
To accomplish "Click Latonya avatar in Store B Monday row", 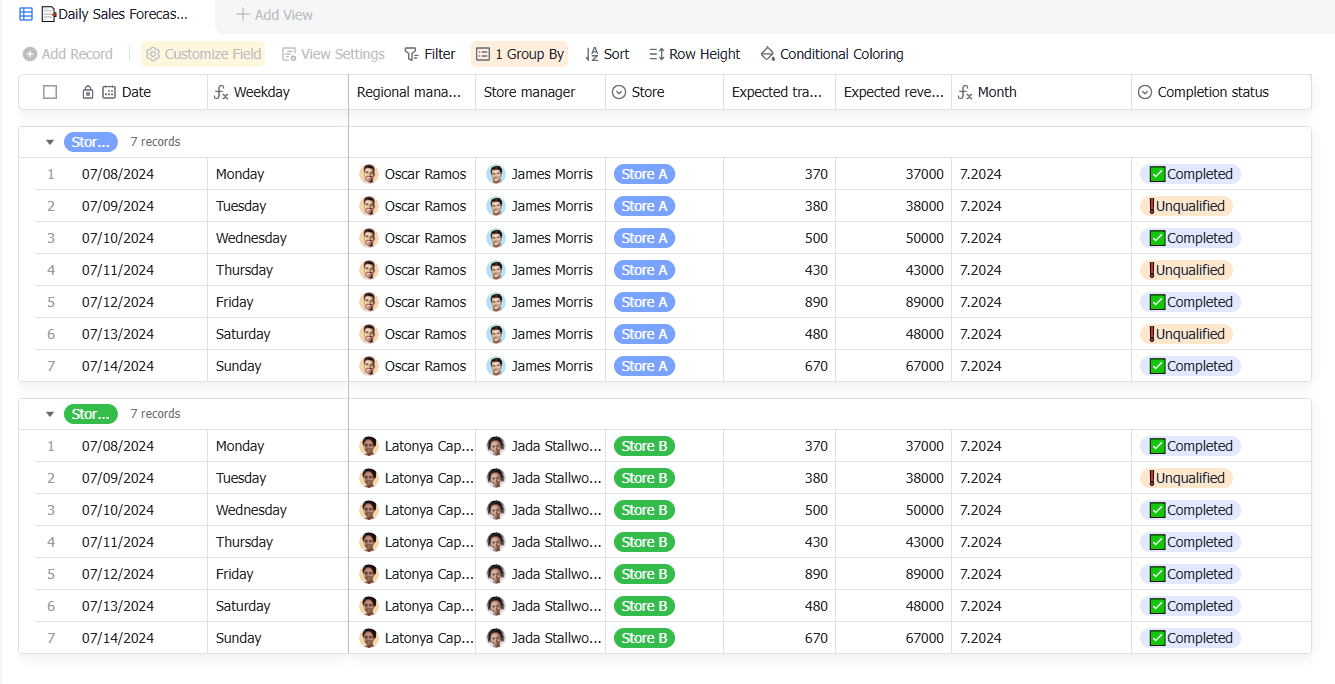I will coord(369,446).
